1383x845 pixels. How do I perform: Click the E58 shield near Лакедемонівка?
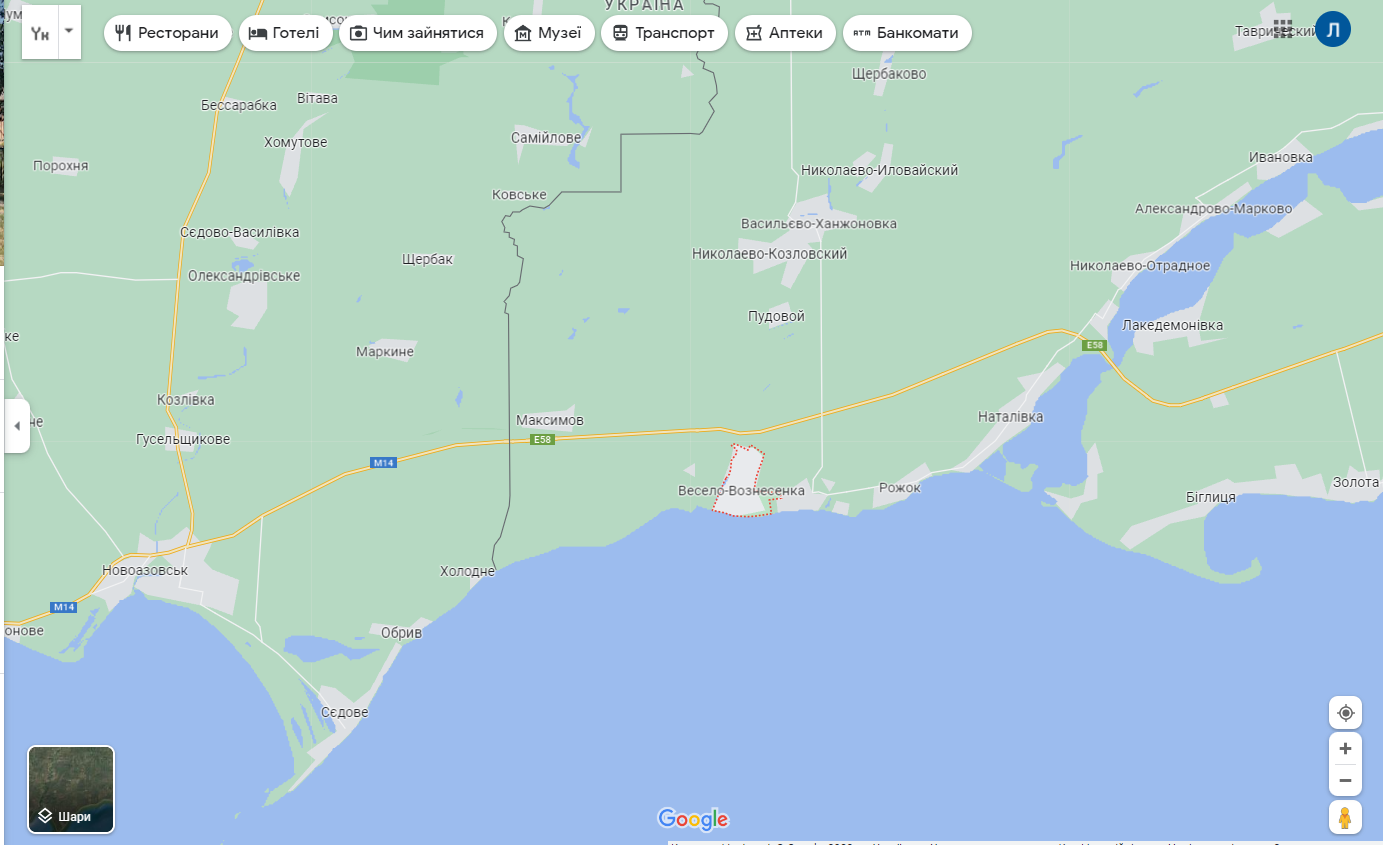tap(1094, 345)
